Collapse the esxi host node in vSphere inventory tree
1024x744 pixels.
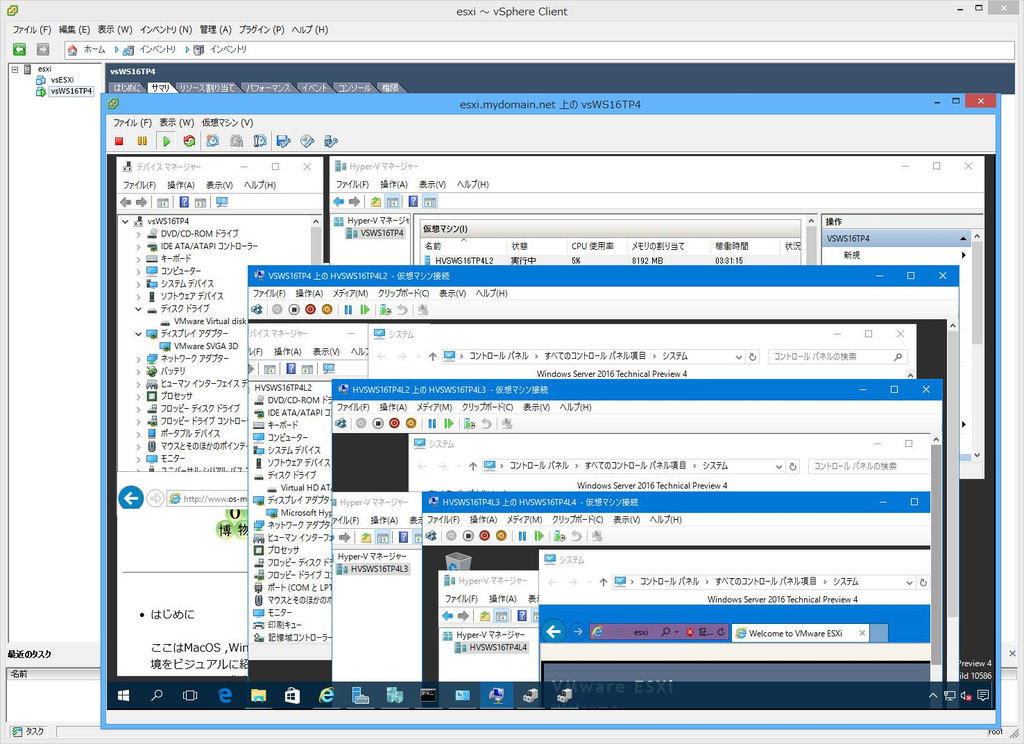point(14,69)
